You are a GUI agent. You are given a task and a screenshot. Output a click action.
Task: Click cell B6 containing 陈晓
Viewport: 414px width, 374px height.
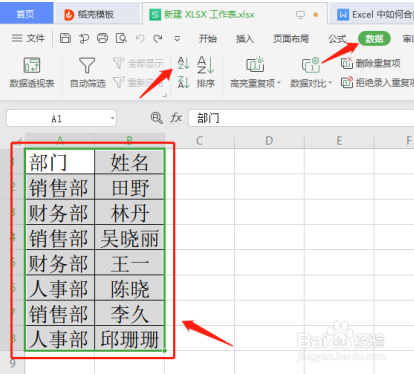129,288
